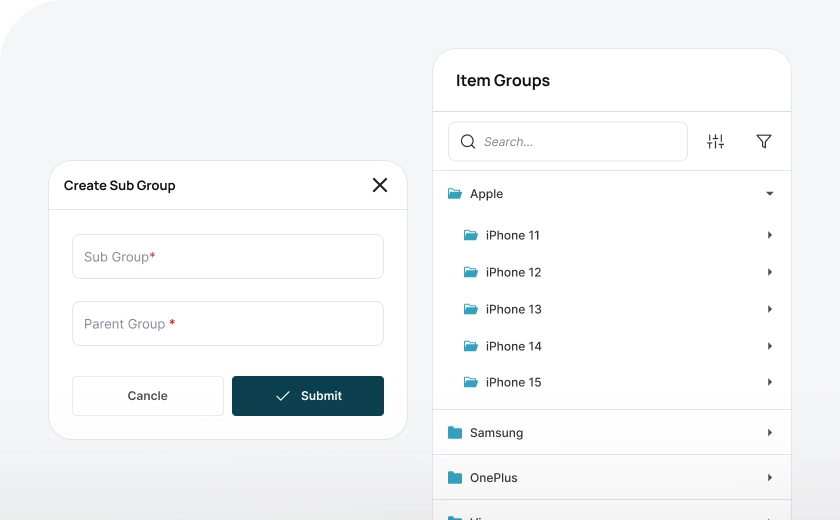Viewport: 840px width, 520px height.
Task: Expand the iPhone 12 arrow
Action: pyautogui.click(x=769, y=272)
